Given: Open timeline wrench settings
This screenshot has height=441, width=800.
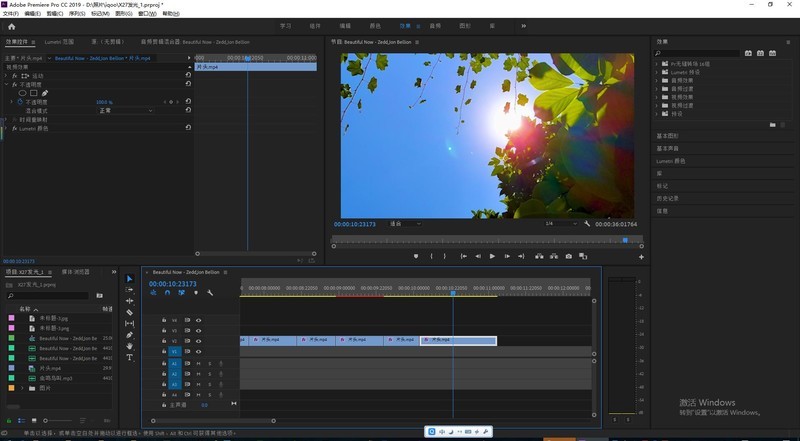Looking at the screenshot, I should pyautogui.click(x=210, y=293).
